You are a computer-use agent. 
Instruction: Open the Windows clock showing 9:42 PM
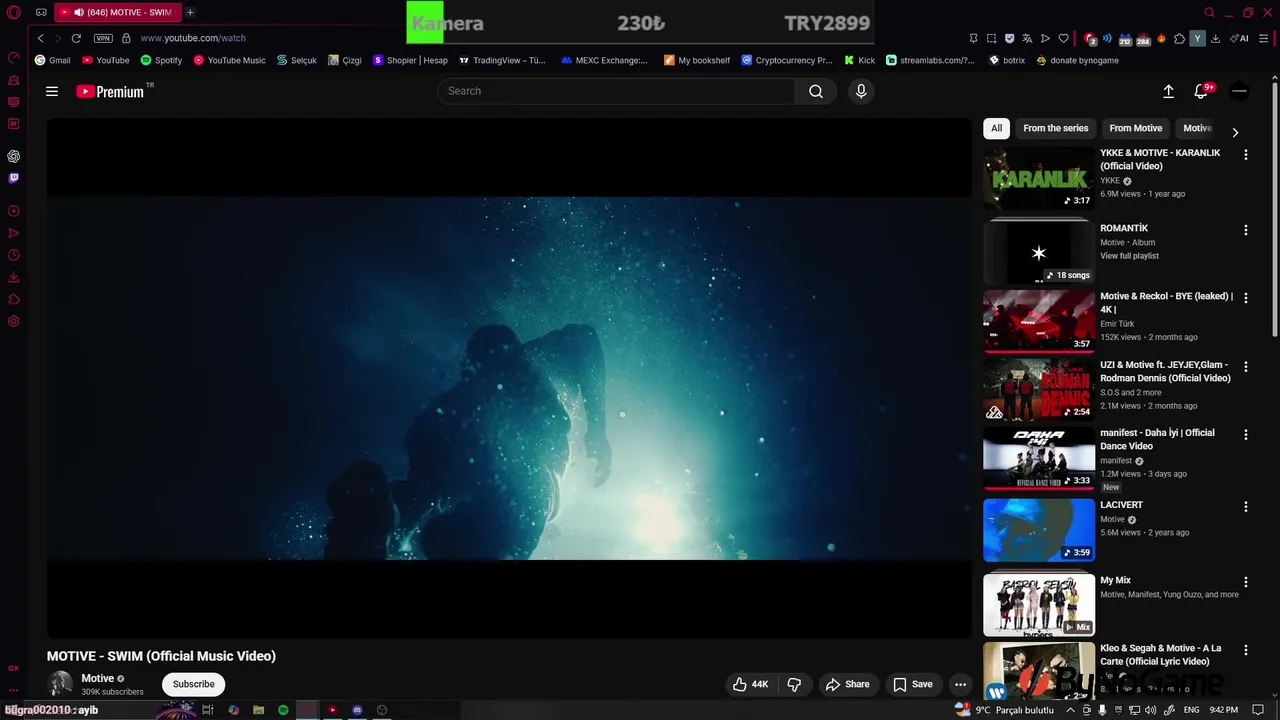tap(1223, 710)
